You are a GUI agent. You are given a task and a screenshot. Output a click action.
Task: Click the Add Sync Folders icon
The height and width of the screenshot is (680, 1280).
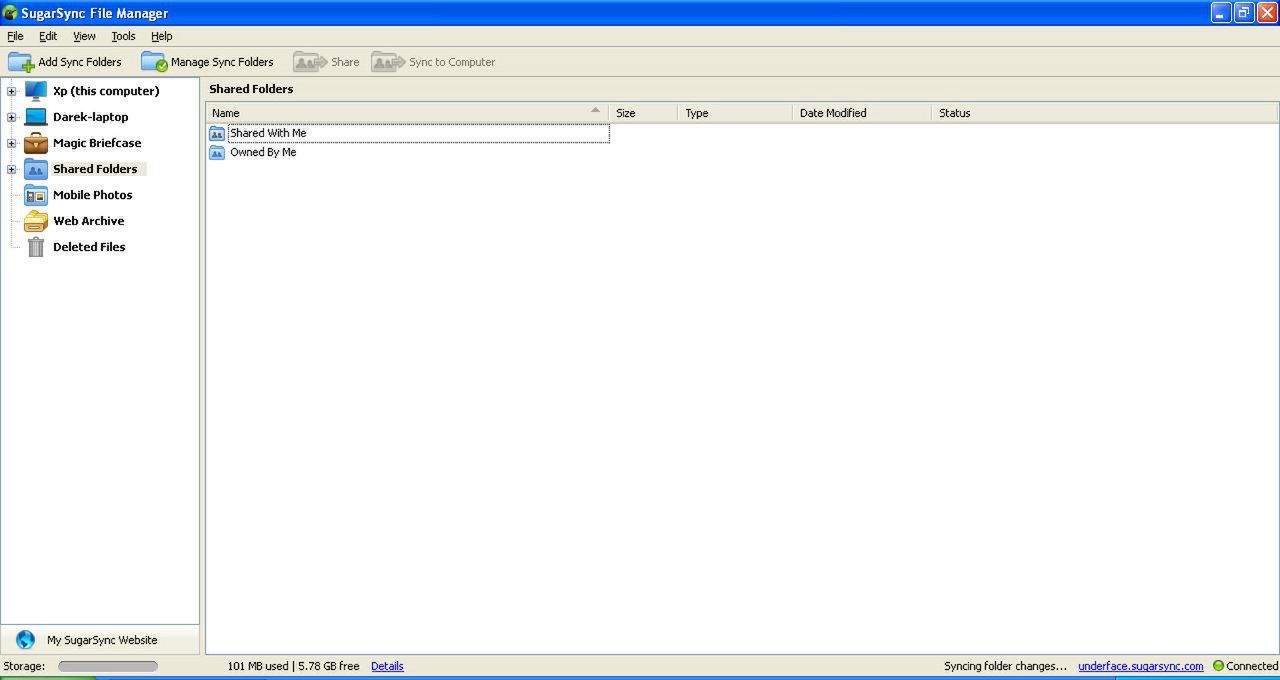click(x=21, y=62)
